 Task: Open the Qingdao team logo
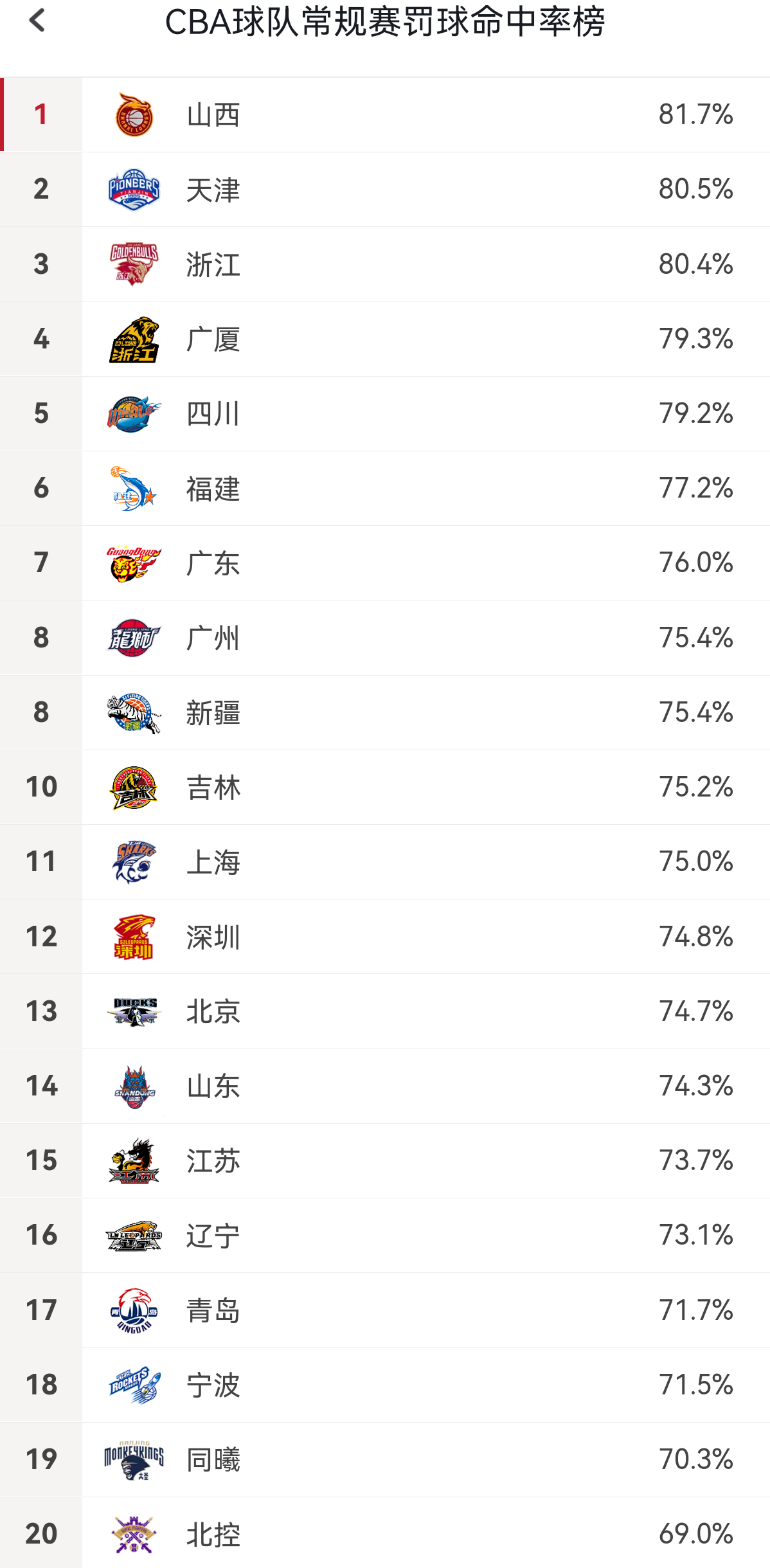pos(134,1310)
